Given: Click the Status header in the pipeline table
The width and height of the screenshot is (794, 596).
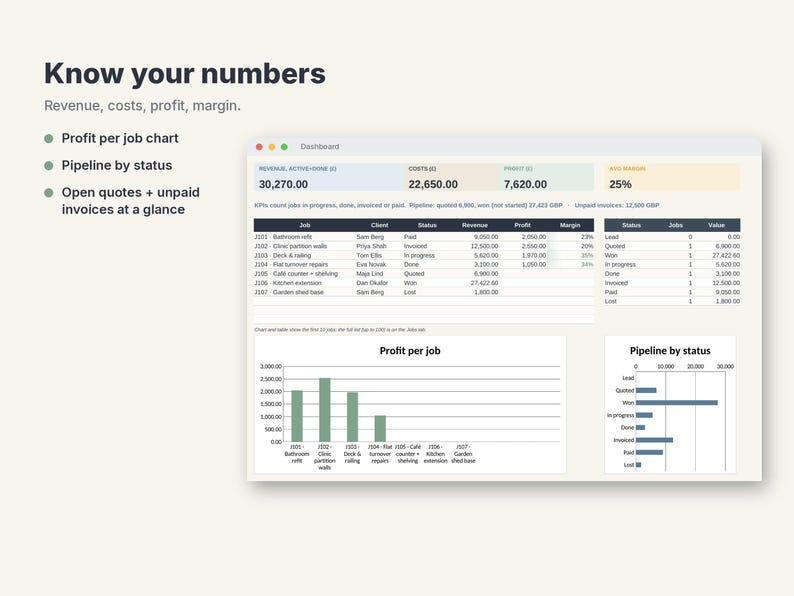Looking at the screenshot, I should pos(631,225).
